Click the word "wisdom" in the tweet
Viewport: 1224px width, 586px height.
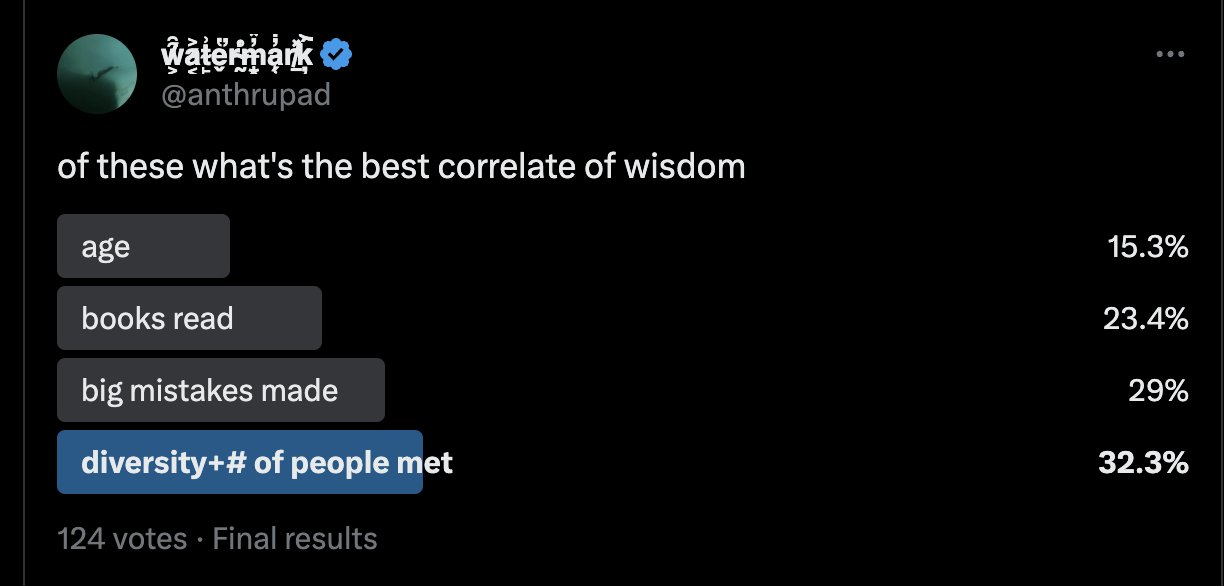(685, 166)
